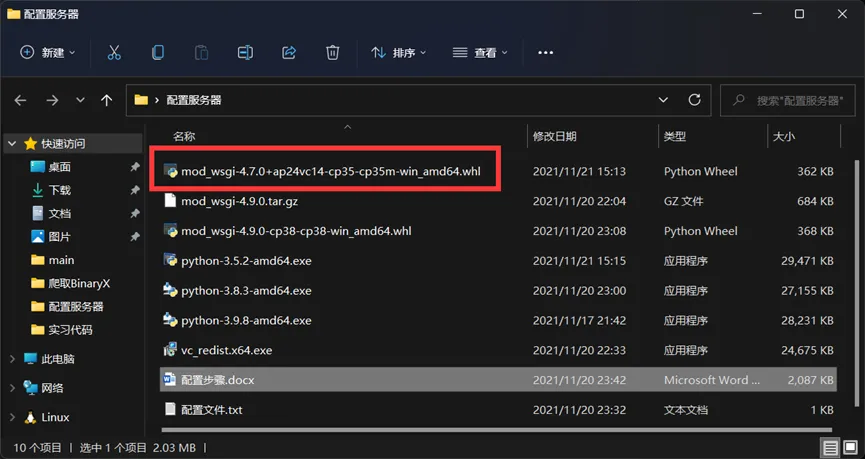Click the folder icon in address bar
865x459 pixels.
pos(141,100)
